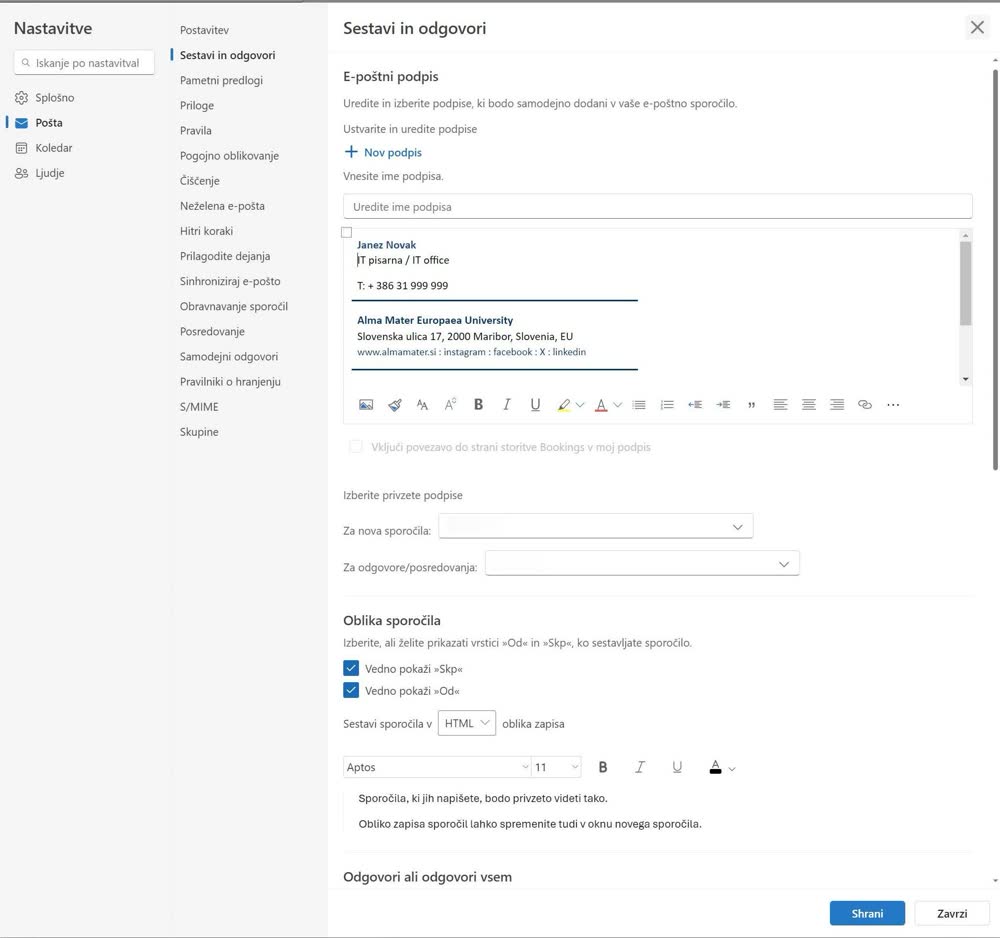
Task: Click Nov podpis link
Action: click(x=393, y=152)
